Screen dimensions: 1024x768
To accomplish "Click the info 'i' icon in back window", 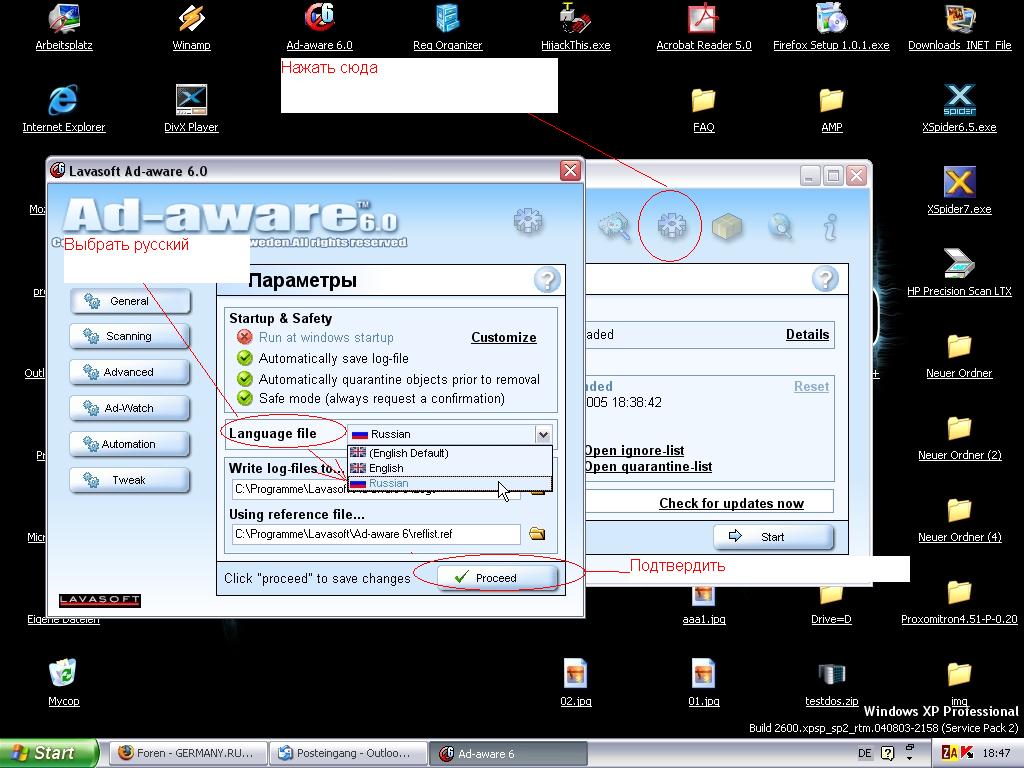I will (830, 227).
